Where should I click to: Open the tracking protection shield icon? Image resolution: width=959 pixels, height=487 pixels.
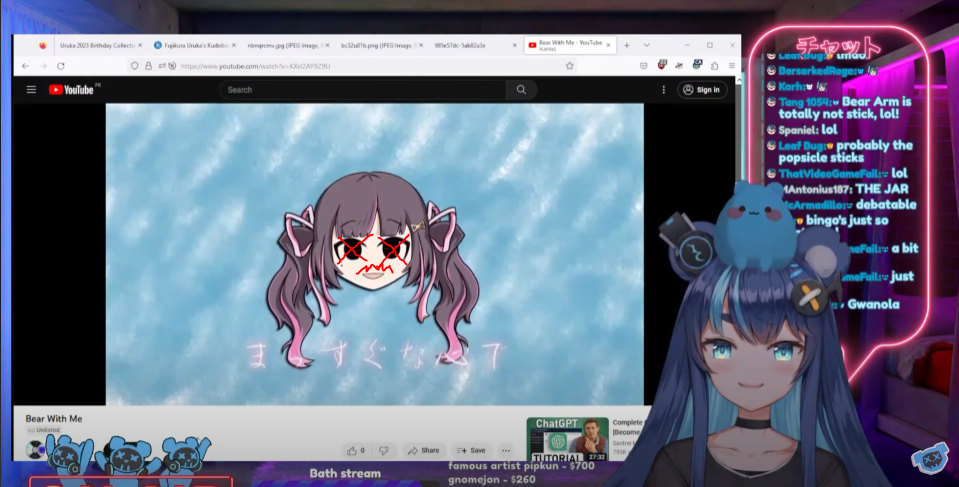pos(135,66)
